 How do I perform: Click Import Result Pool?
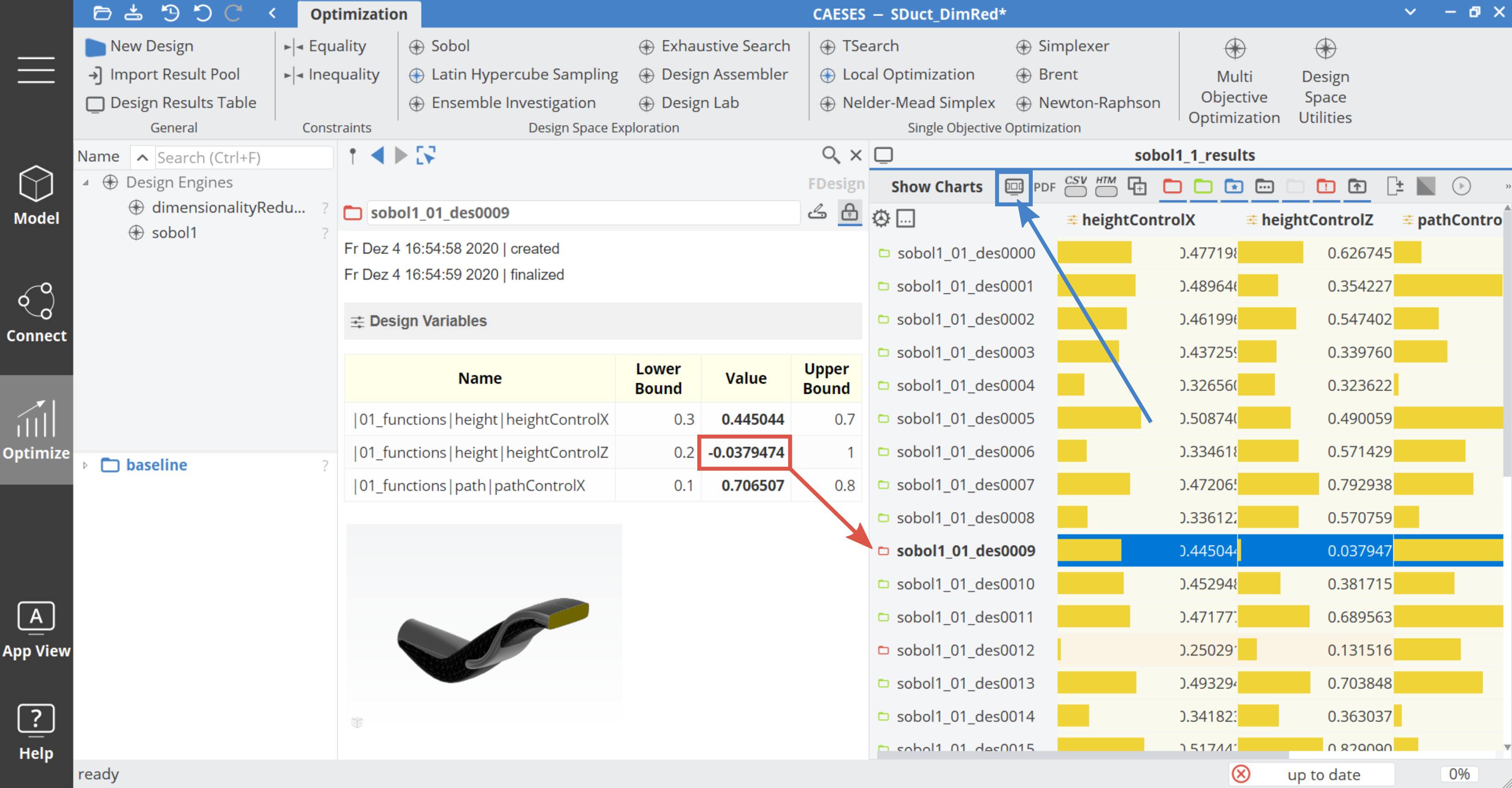(x=164, y=75)
